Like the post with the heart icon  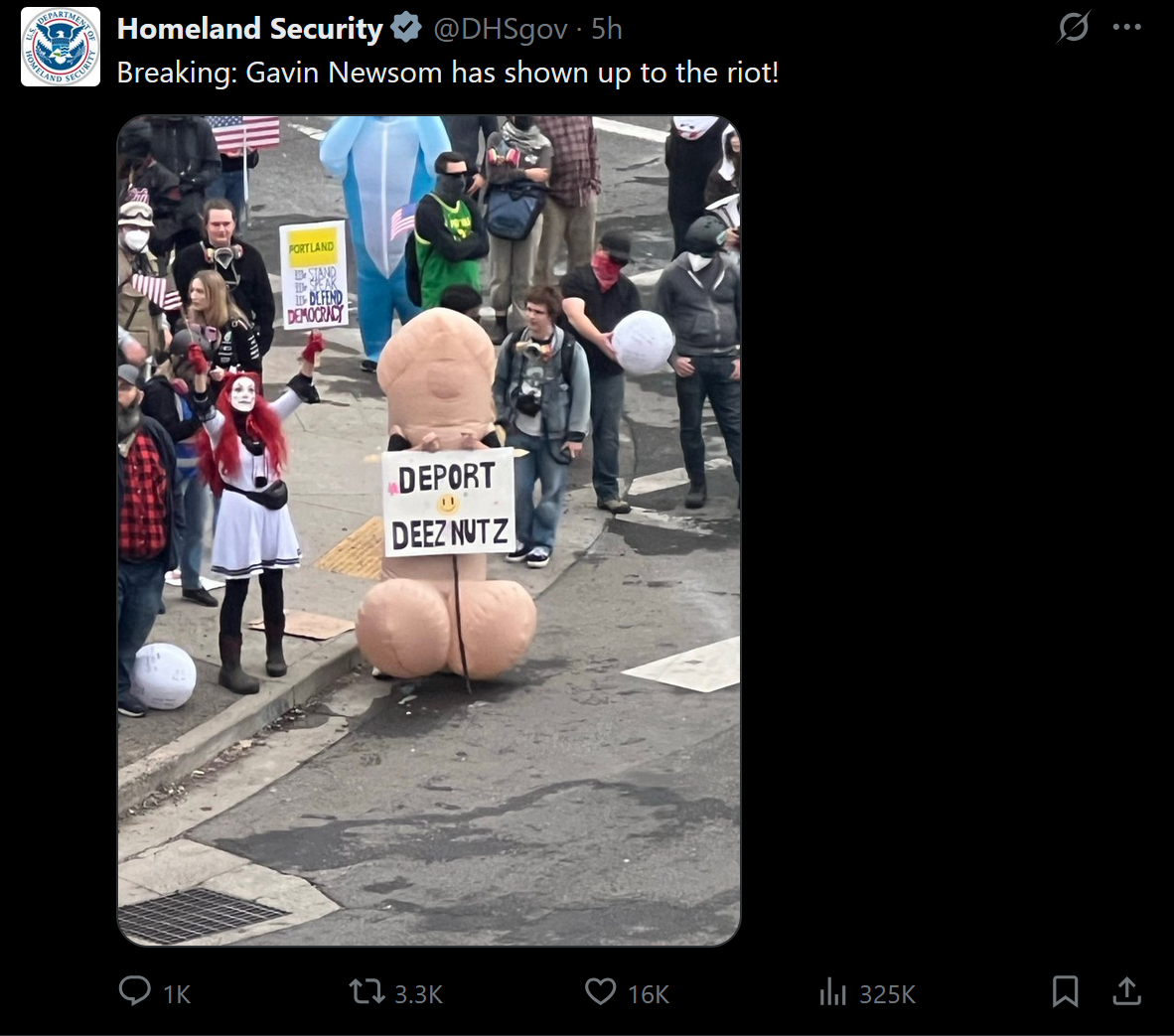click(600, 992)
